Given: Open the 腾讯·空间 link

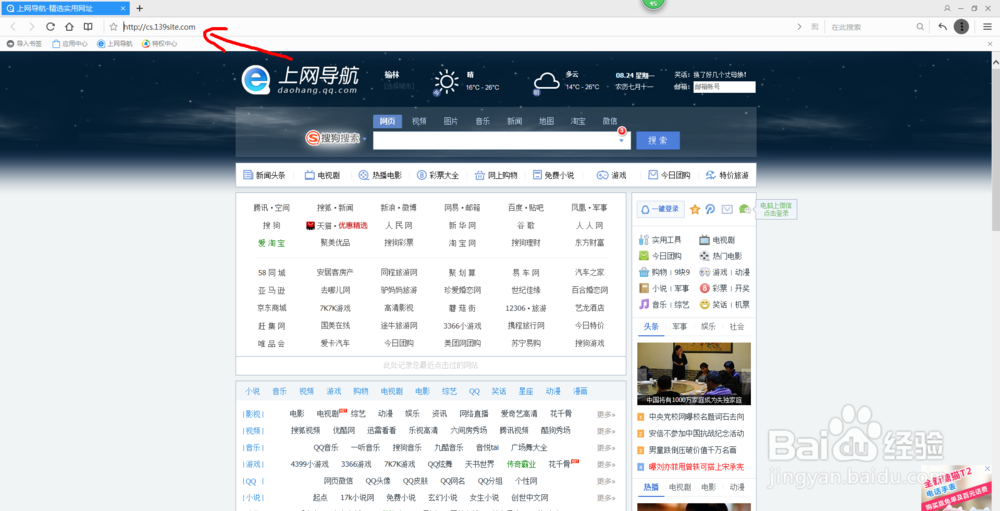Looking at the screenshot, I should click(x=272, y=208).
